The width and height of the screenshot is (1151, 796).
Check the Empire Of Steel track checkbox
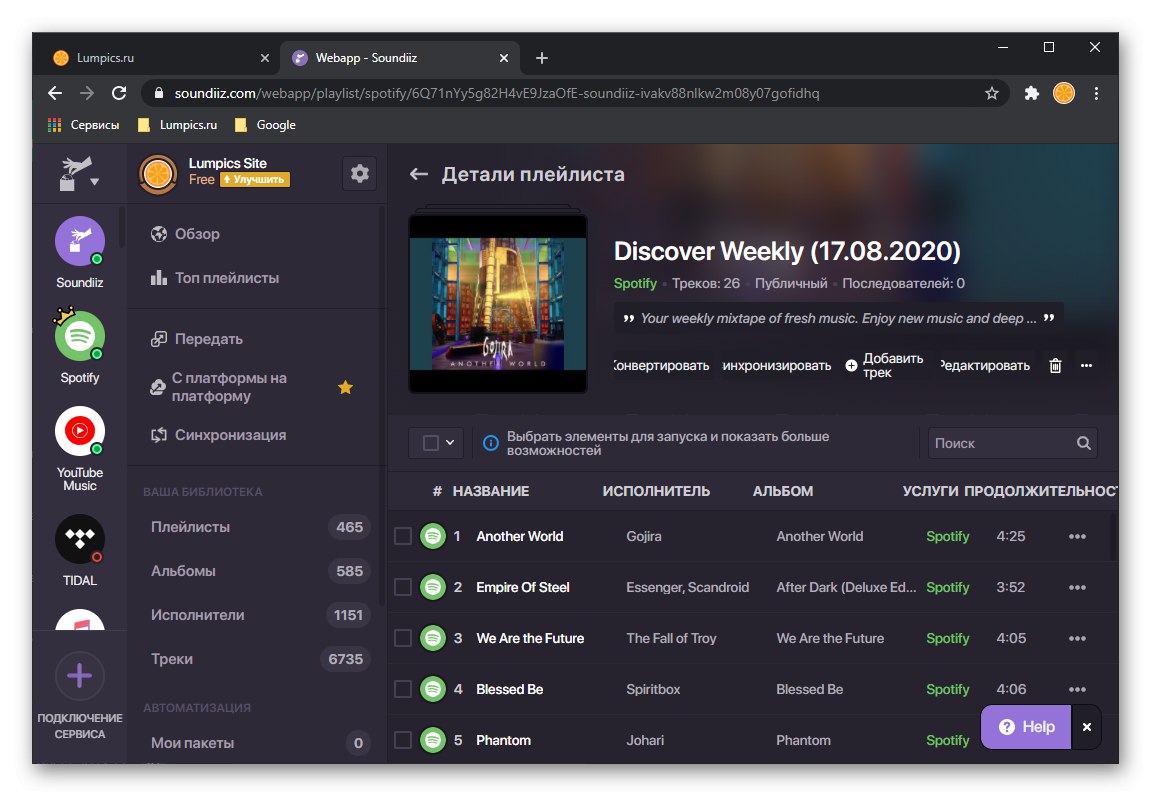point(403,587)
